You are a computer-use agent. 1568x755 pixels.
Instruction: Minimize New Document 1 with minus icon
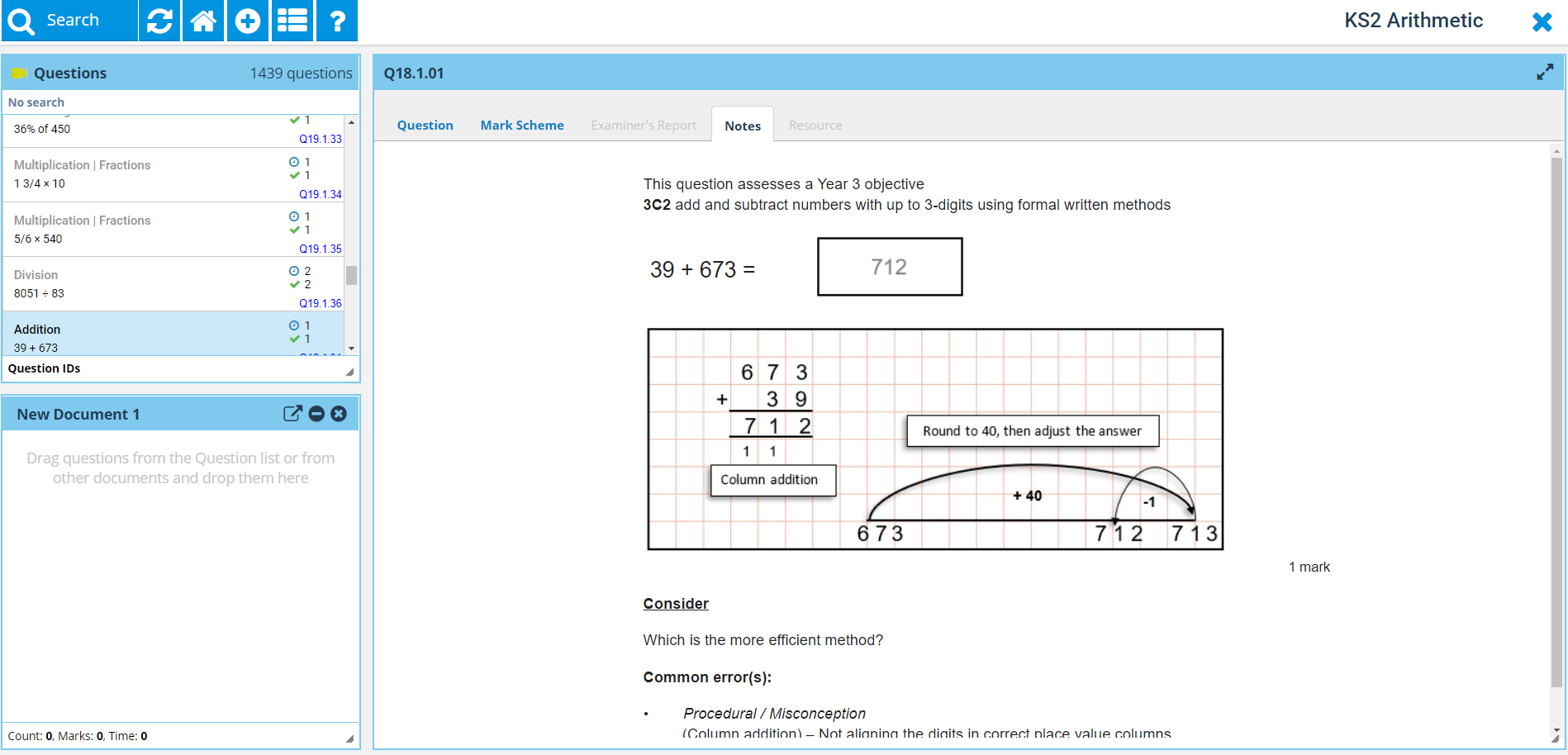[316, 414]
